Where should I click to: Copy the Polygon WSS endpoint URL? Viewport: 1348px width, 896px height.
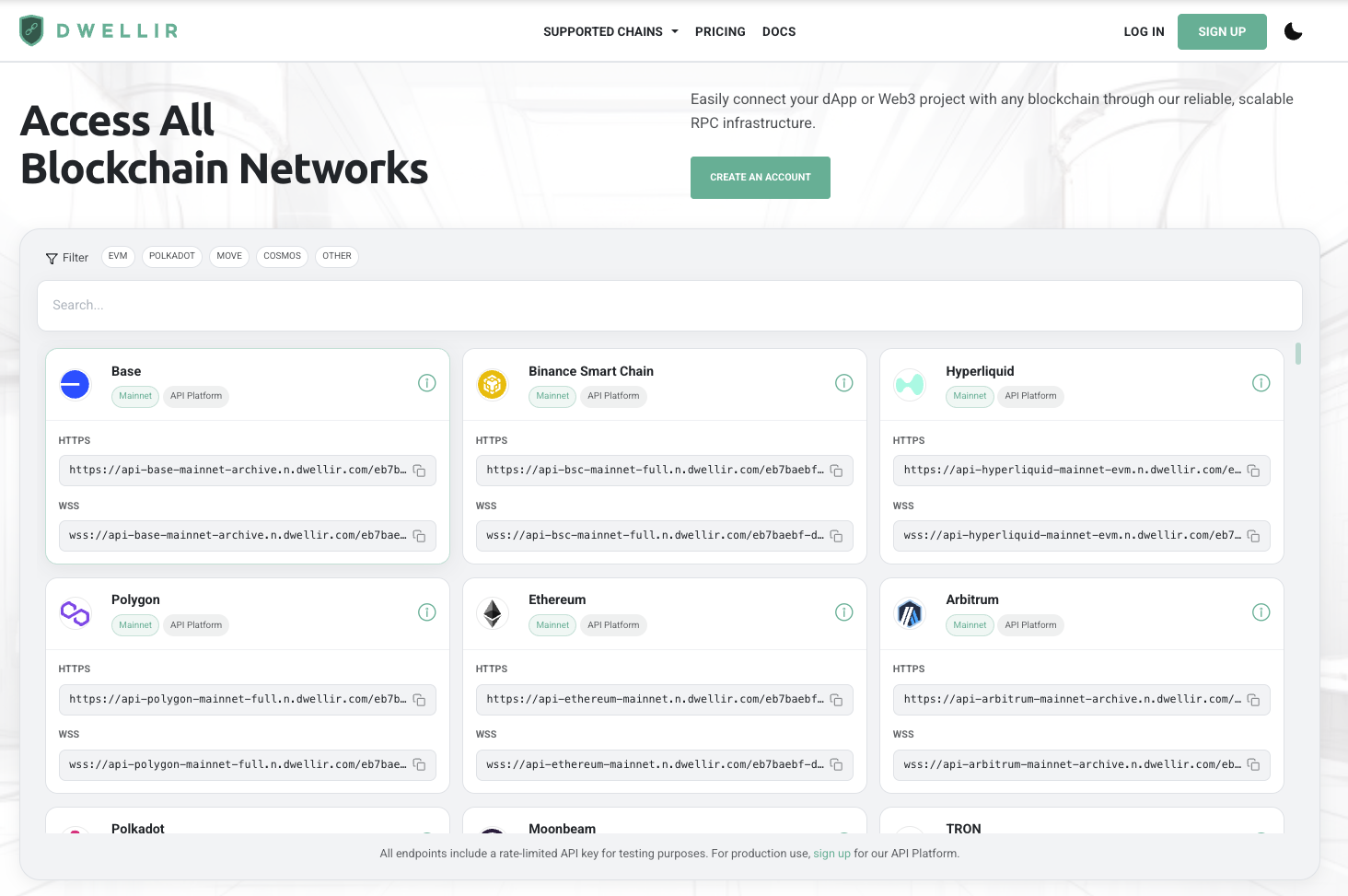pyautogui.click(x=419, y=765)
